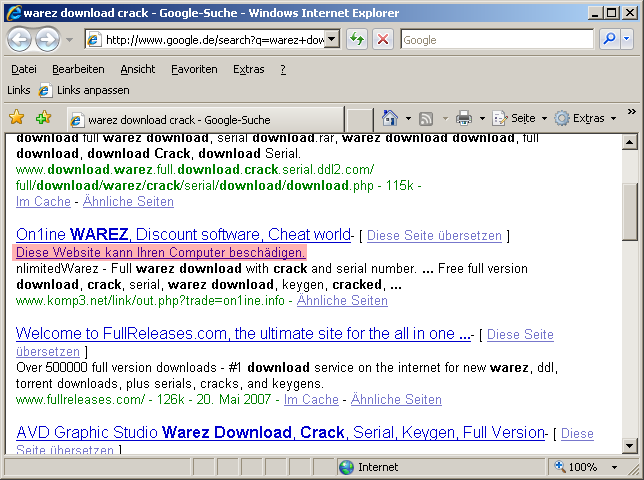This screenshot has width=644, height=480.
Task: Go forward with the Forward arrow button
Action: 47,39
